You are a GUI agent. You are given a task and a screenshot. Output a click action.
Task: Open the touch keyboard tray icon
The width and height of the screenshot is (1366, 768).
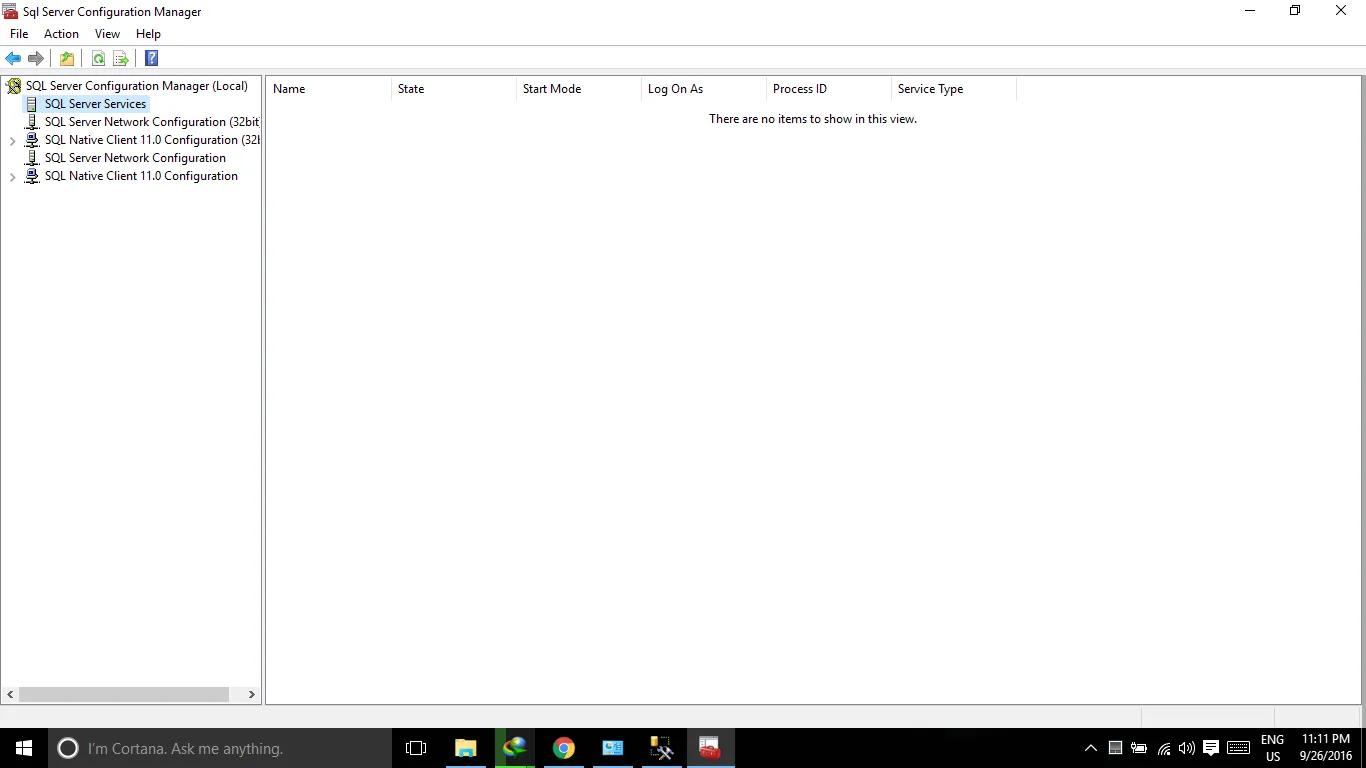click(x=1238, y=748)
